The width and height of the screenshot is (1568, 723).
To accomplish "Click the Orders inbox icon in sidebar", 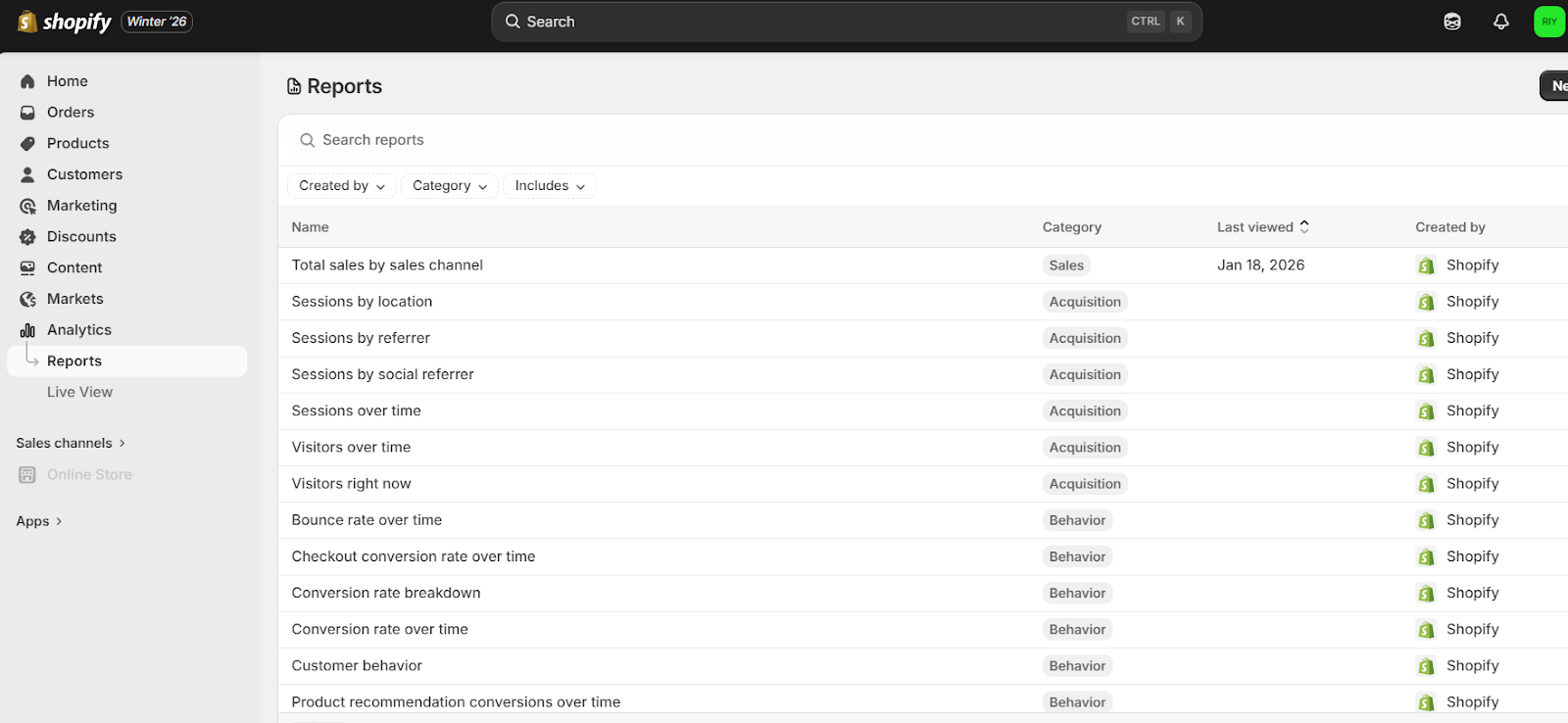I will 27,113.
